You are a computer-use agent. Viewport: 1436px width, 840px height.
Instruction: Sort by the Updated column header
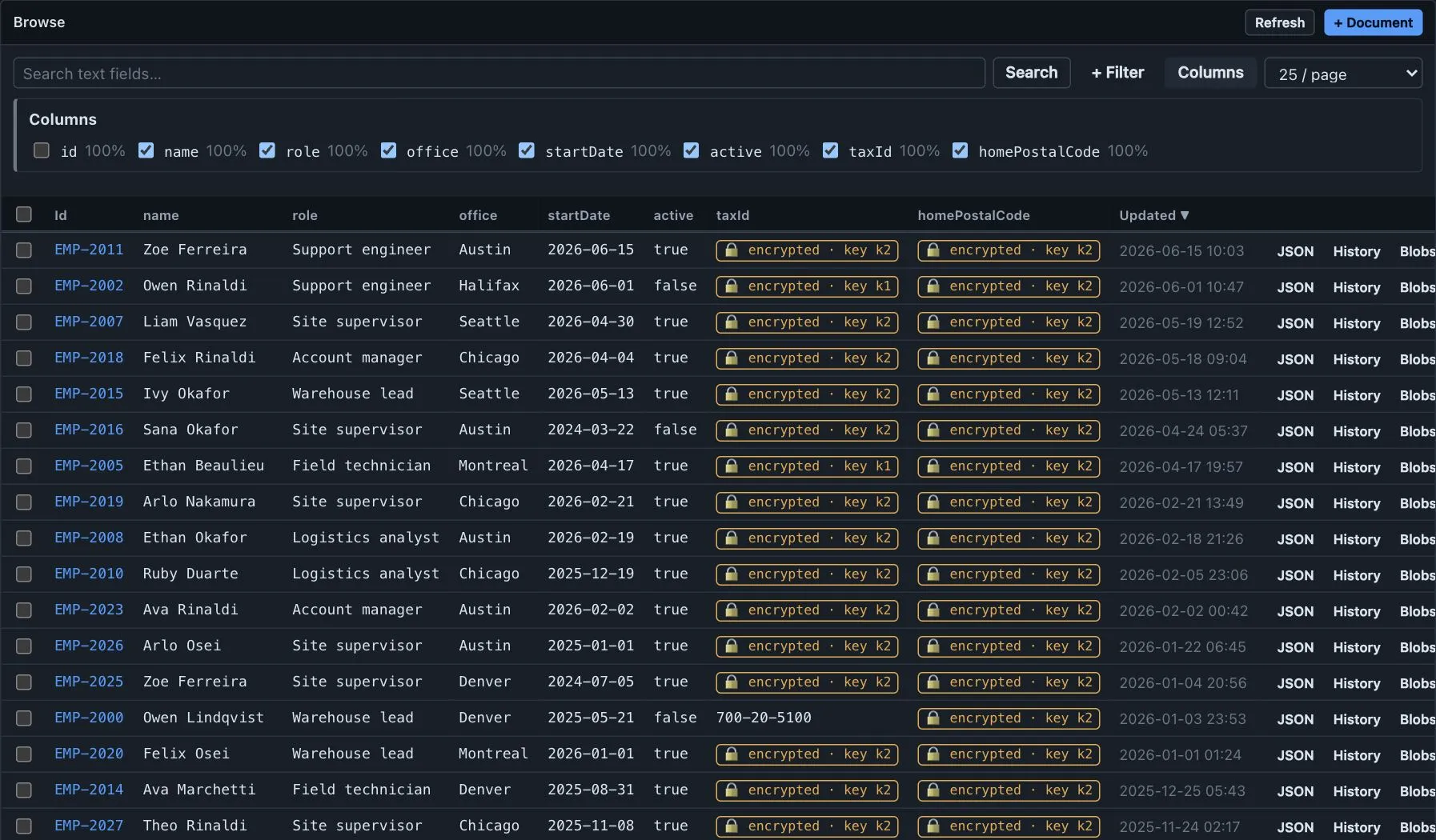(1153, 215)
